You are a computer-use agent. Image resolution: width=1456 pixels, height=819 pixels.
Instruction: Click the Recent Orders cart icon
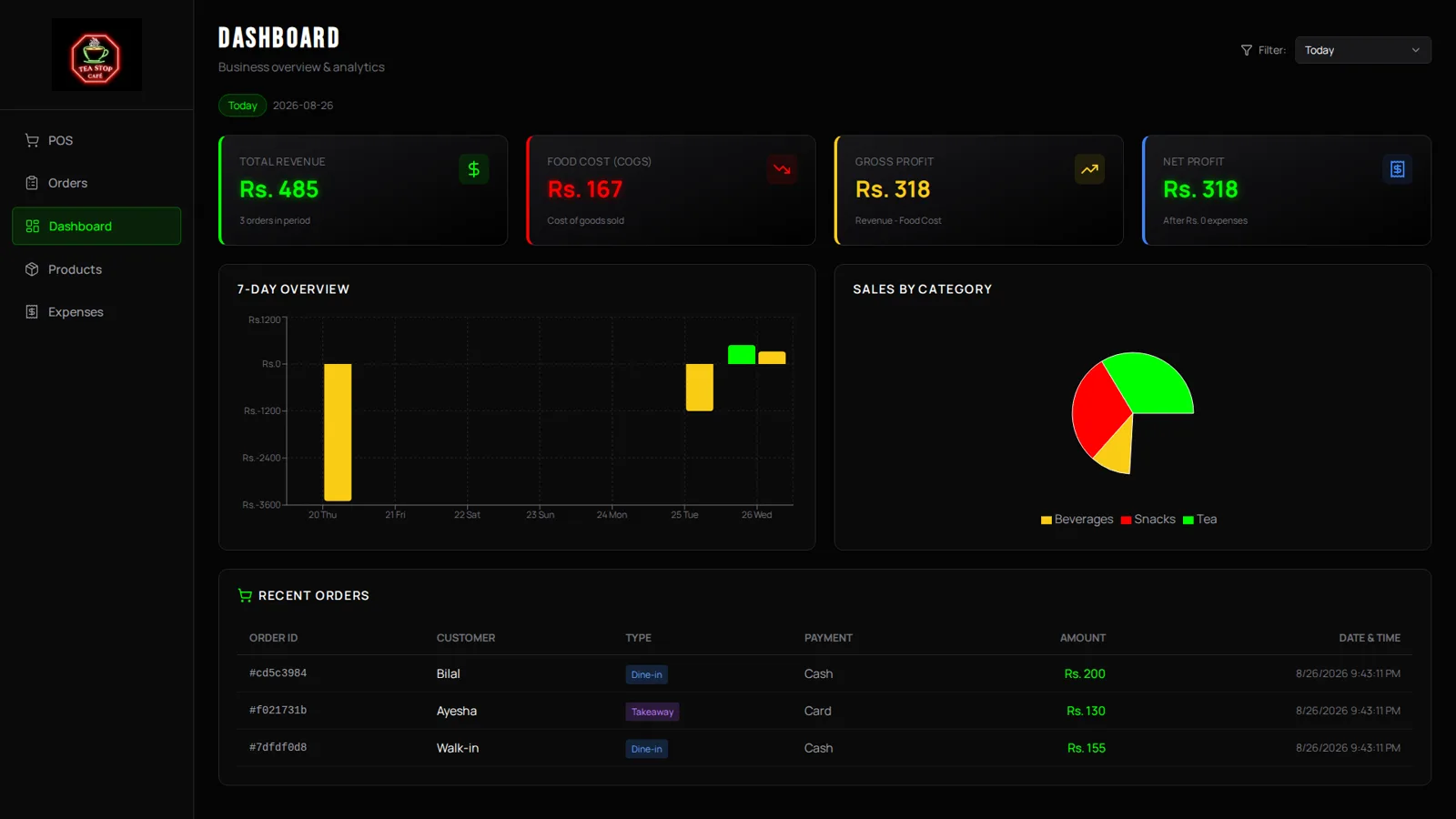click(x=245, y=595)
